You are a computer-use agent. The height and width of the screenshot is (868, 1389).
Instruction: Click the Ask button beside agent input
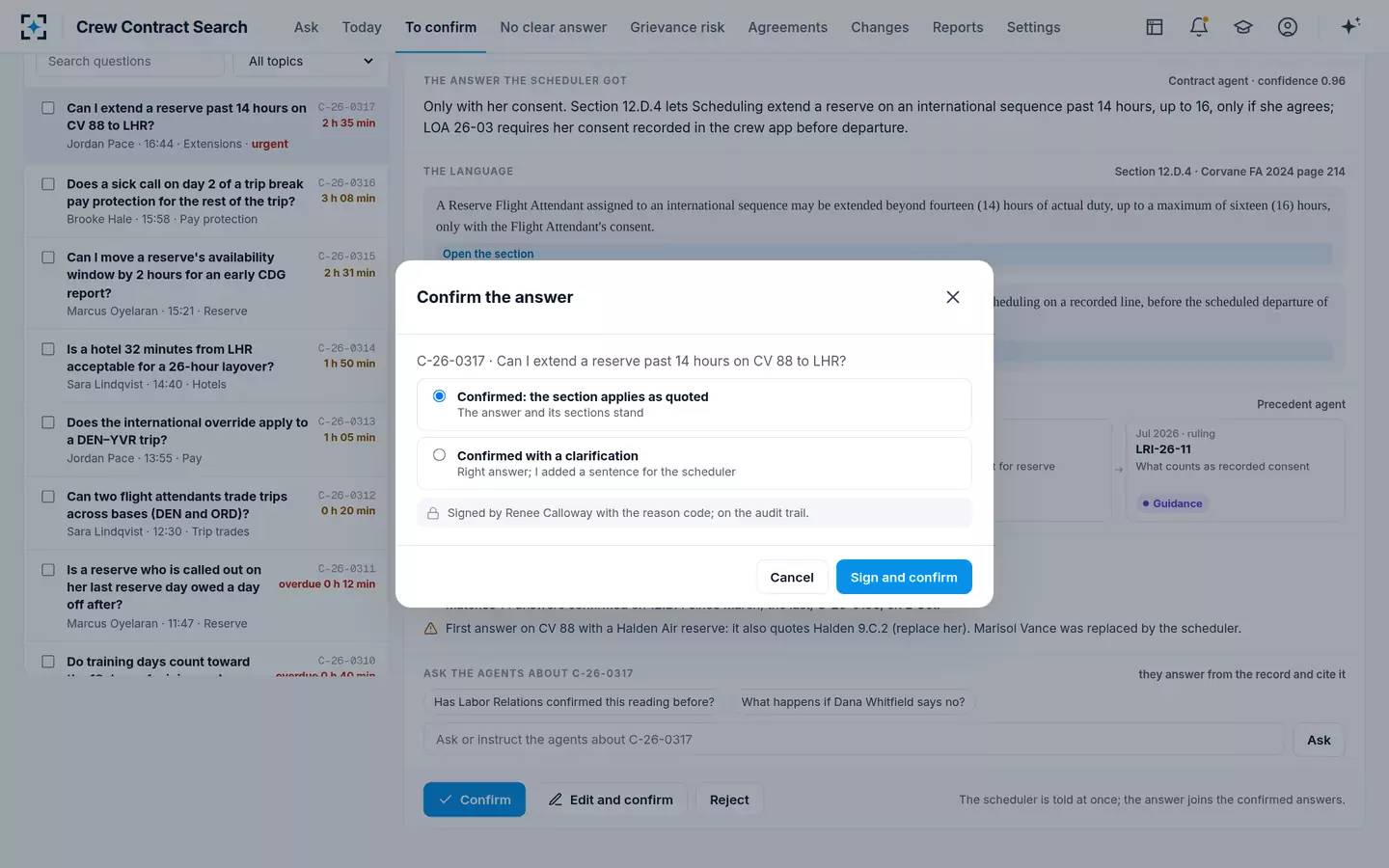tap(1319, 740)
